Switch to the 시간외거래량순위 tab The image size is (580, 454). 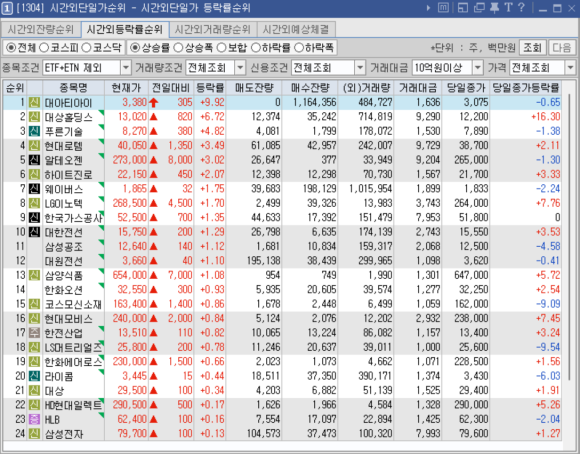[213, 30]
